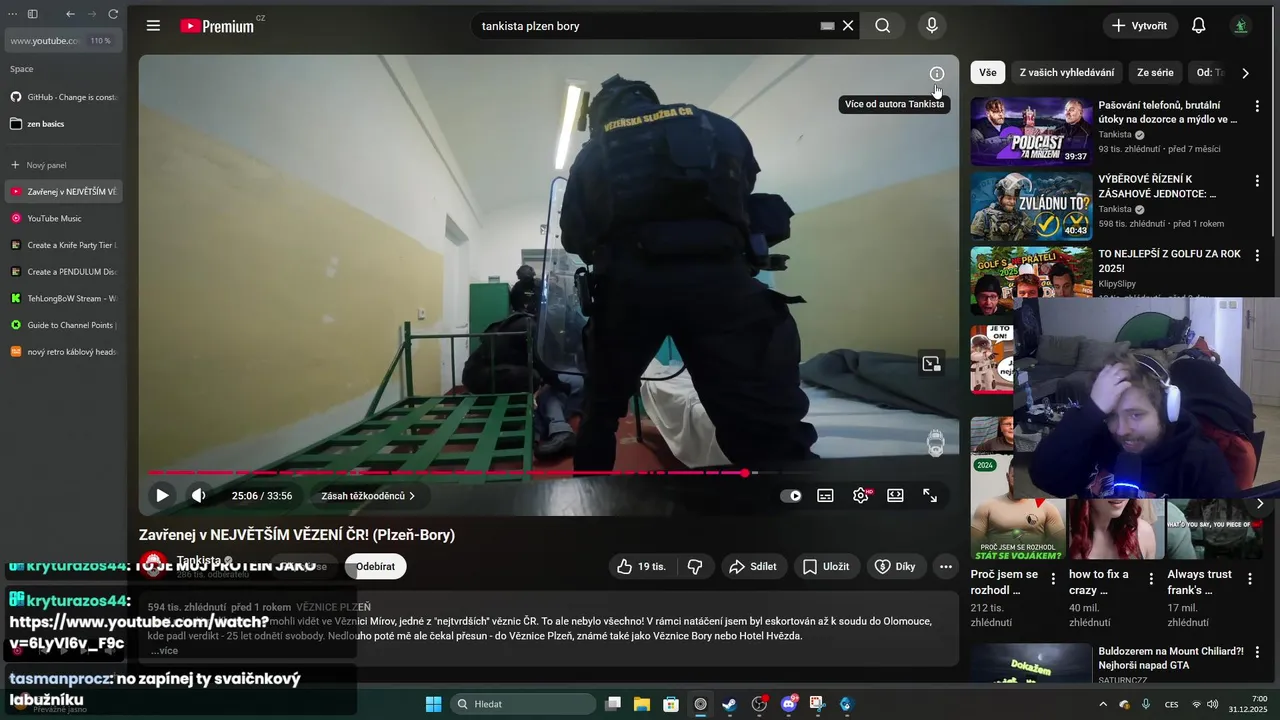This screenshot has height=720, width=1280.
Task: Open YouTube notifications bell
Action: click(1198, 26)
